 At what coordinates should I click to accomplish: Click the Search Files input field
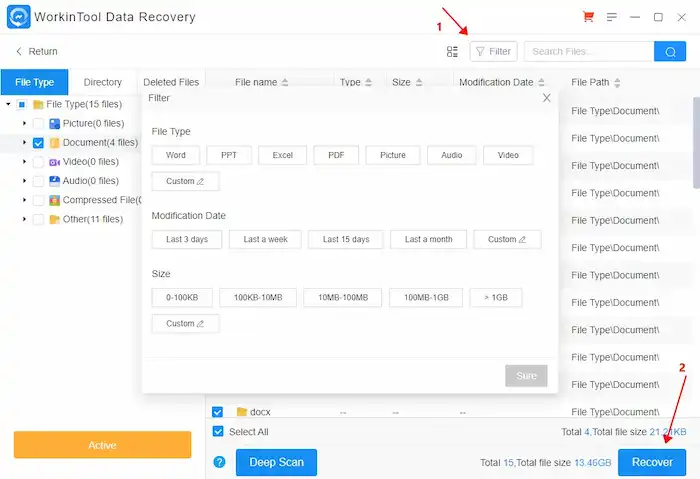click(x=589, y=51)
